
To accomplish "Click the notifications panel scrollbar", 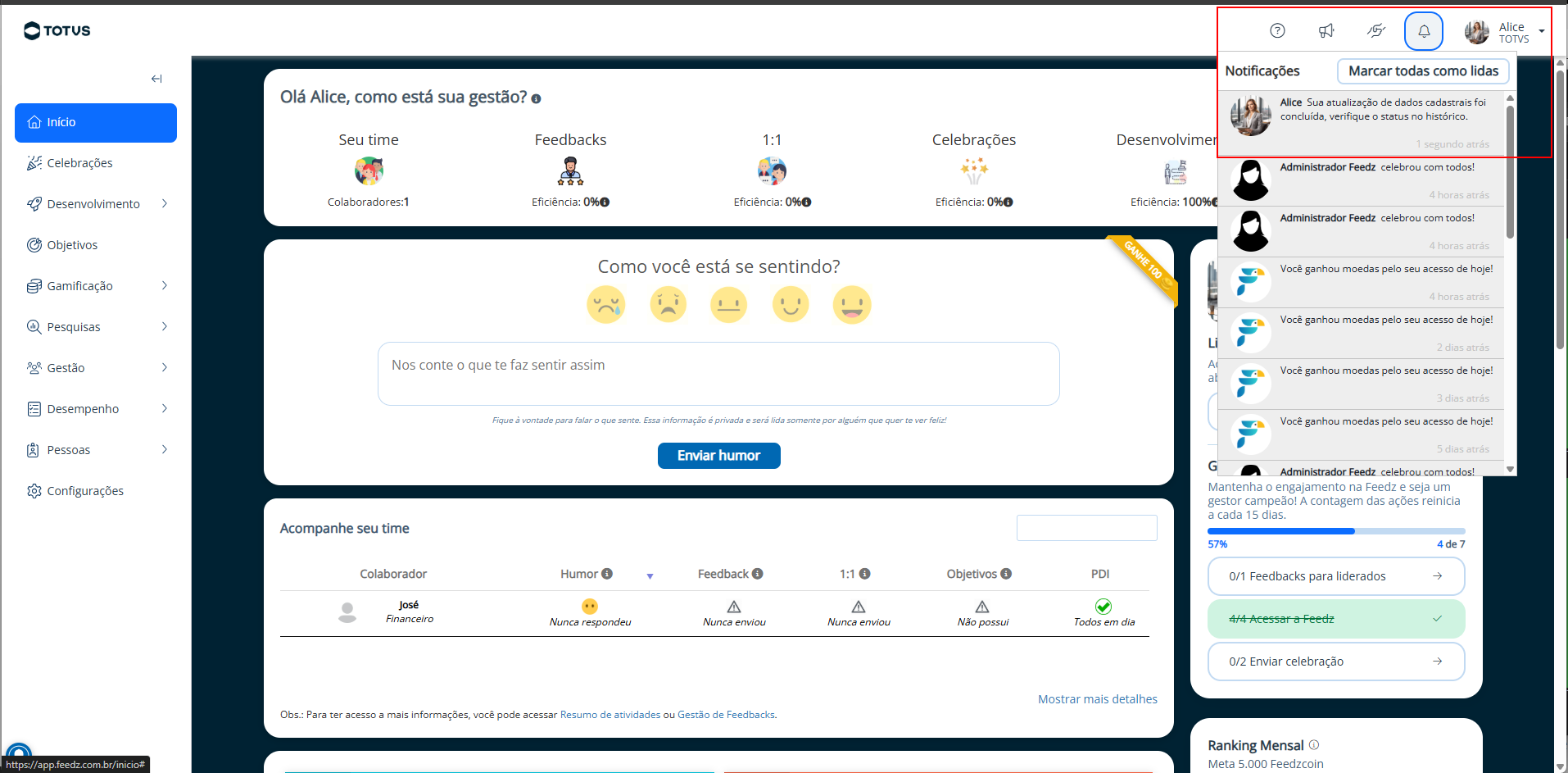I will pyautogui.click(x=1510, y=171).
